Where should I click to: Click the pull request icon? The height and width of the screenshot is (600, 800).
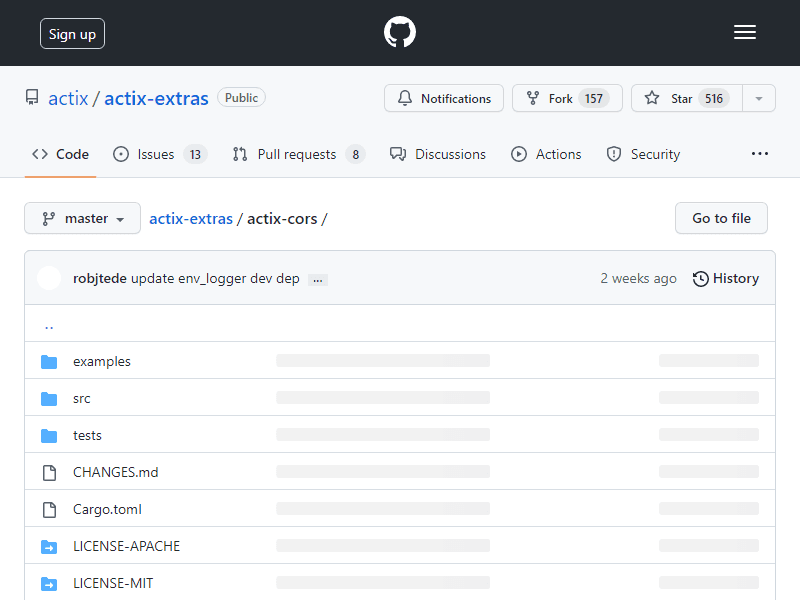click(x=240, y=154)
